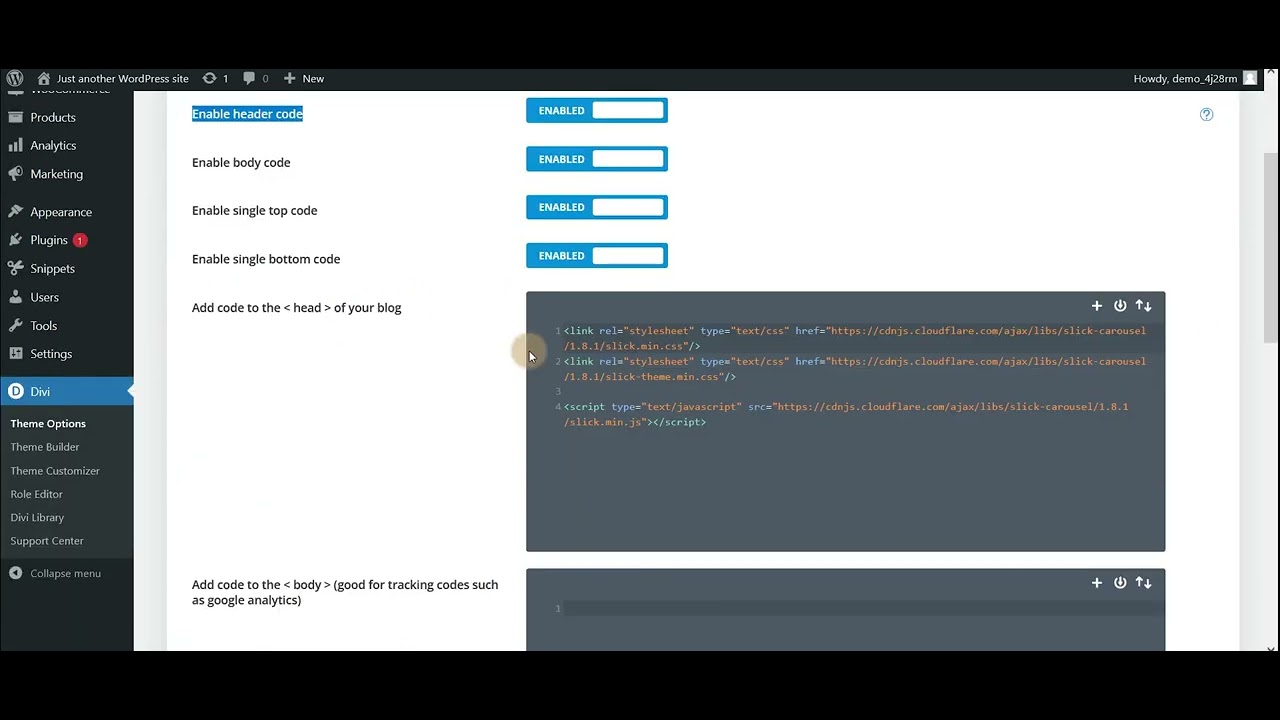Toggle Enable single bottom code switch

(x=597, y=256)
